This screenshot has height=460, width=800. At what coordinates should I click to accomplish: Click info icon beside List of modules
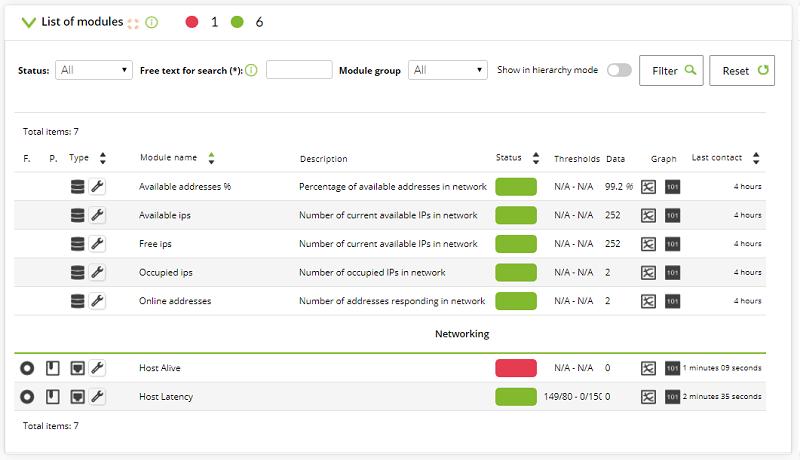click(152, 22)
